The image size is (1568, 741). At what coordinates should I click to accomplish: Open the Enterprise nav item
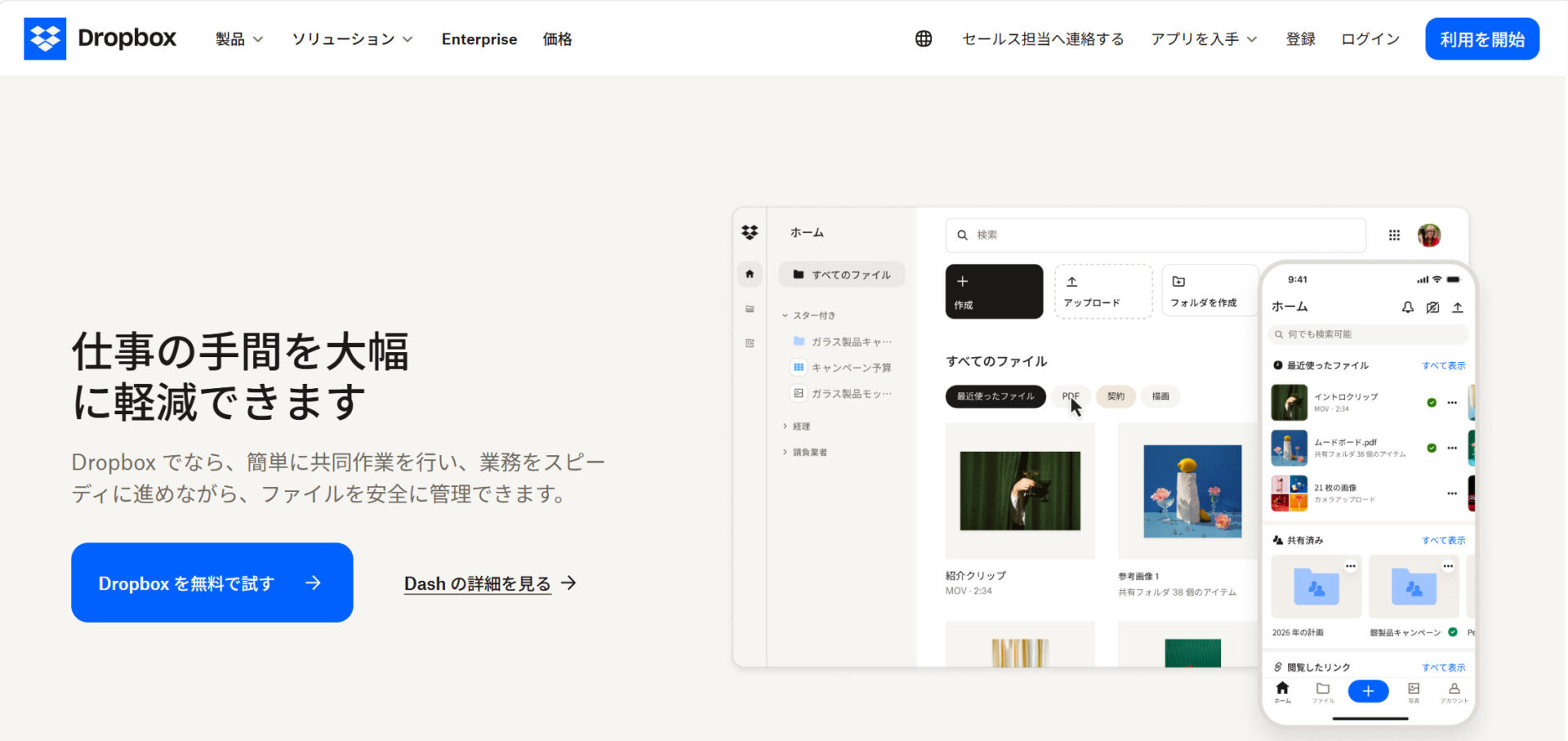(x=479, y=38)
